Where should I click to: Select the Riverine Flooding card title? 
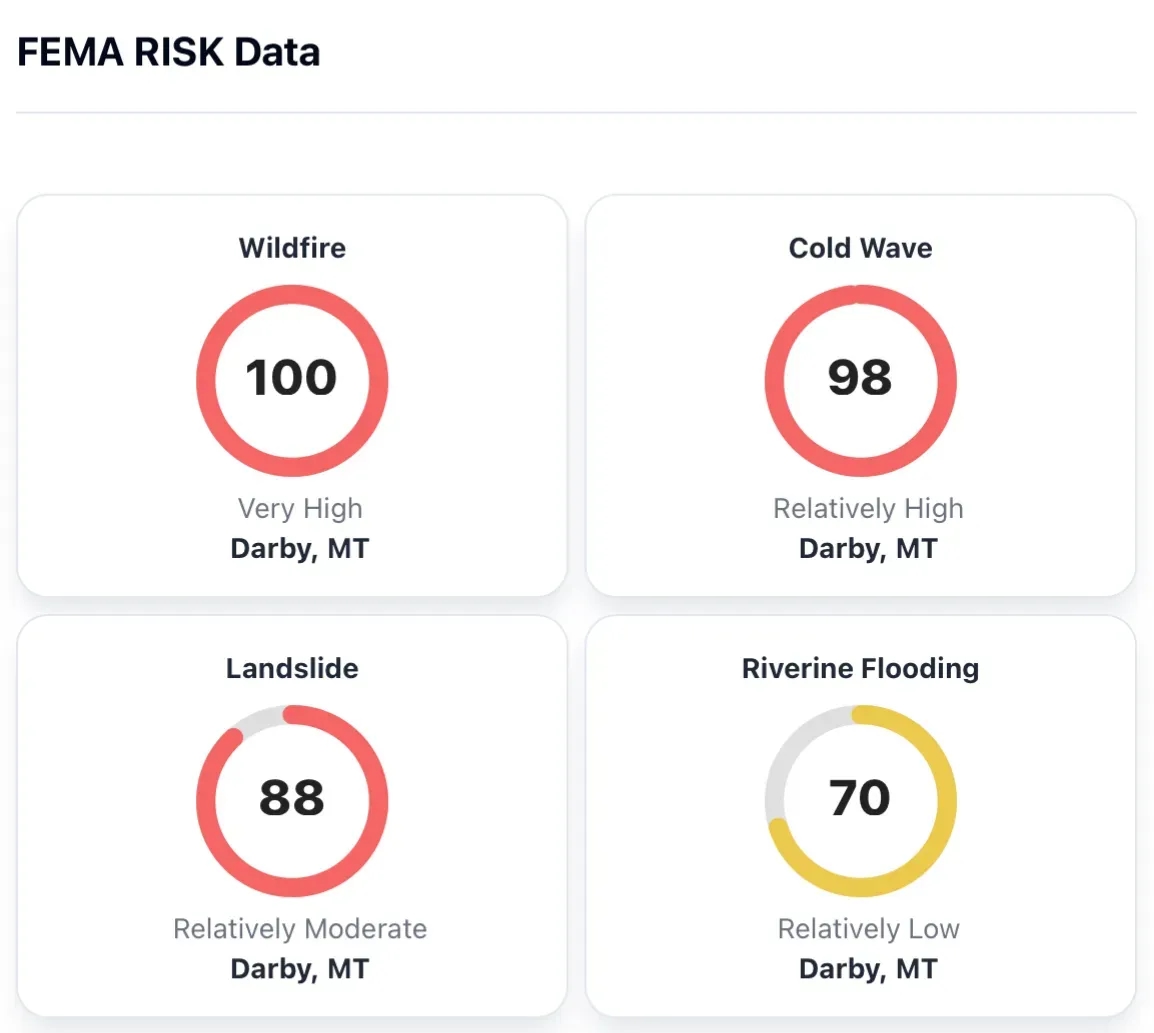(x=860, y=668)
